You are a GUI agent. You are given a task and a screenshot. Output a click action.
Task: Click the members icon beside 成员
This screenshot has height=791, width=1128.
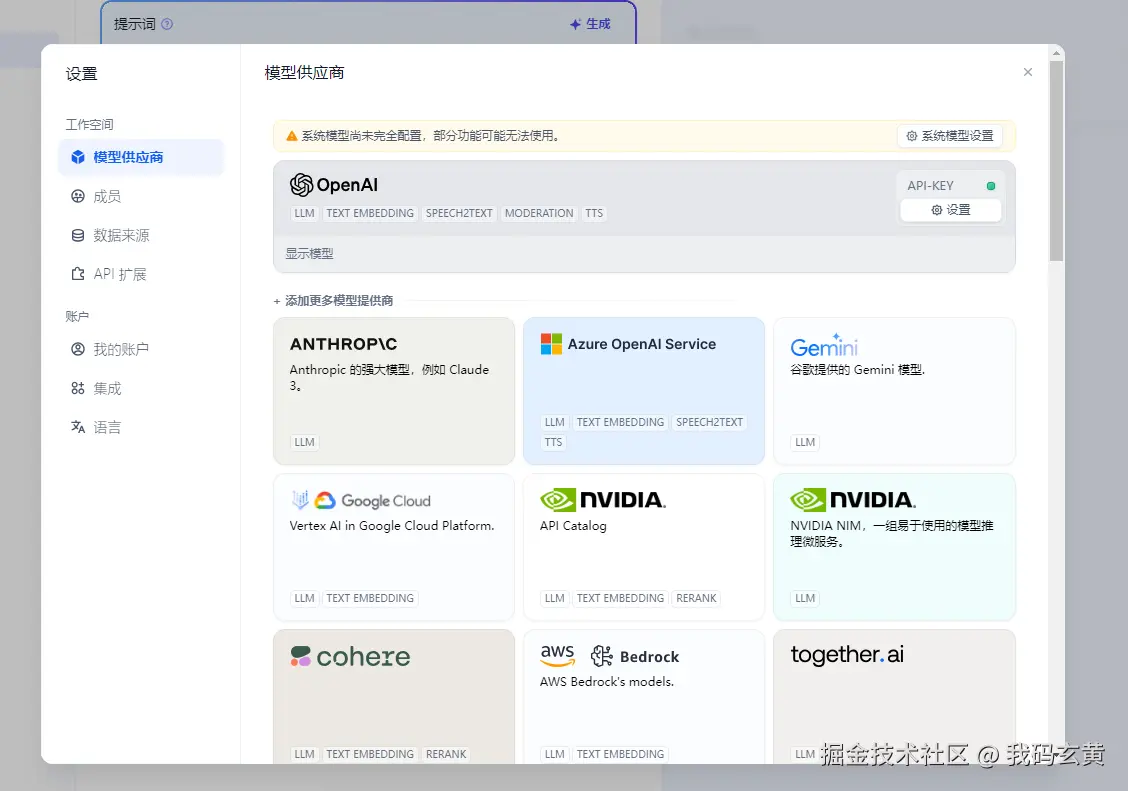[x=78, y=196]
